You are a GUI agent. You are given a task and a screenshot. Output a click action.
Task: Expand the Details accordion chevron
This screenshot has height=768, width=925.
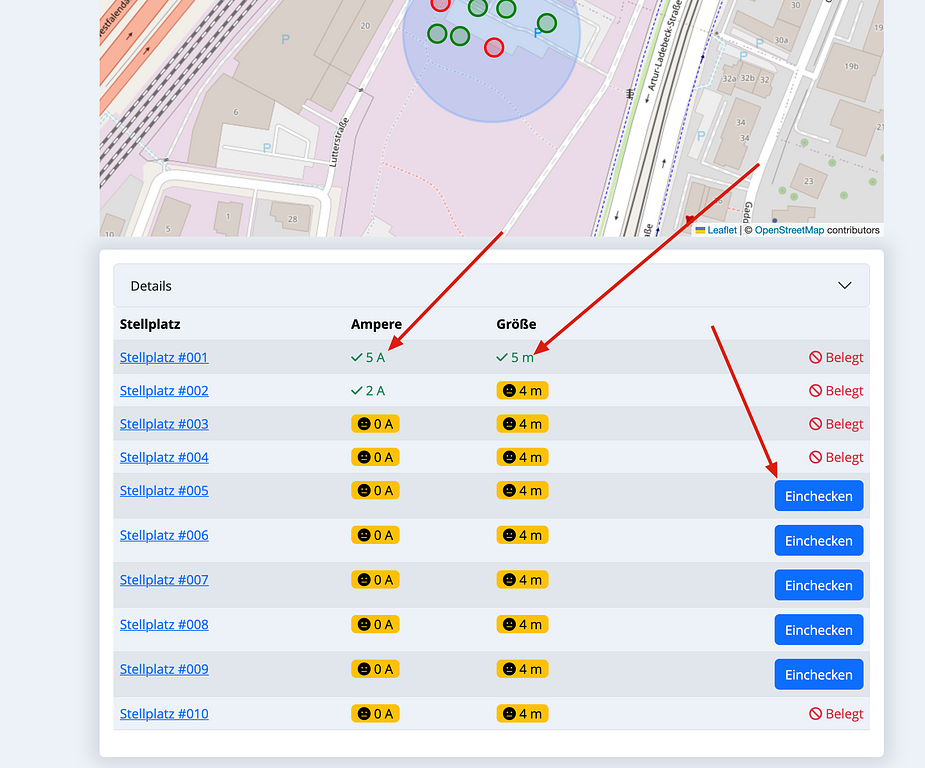point(844,286)
